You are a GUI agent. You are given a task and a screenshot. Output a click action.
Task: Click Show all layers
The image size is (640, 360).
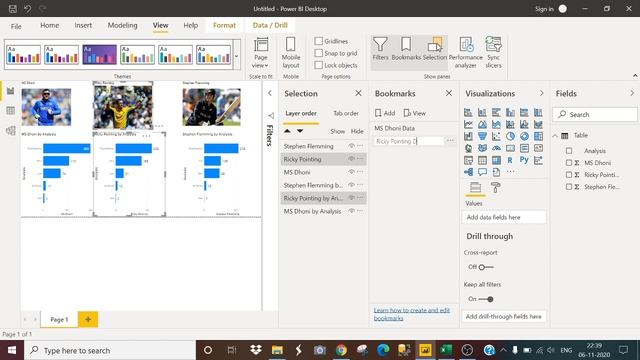tap(338, 131)
